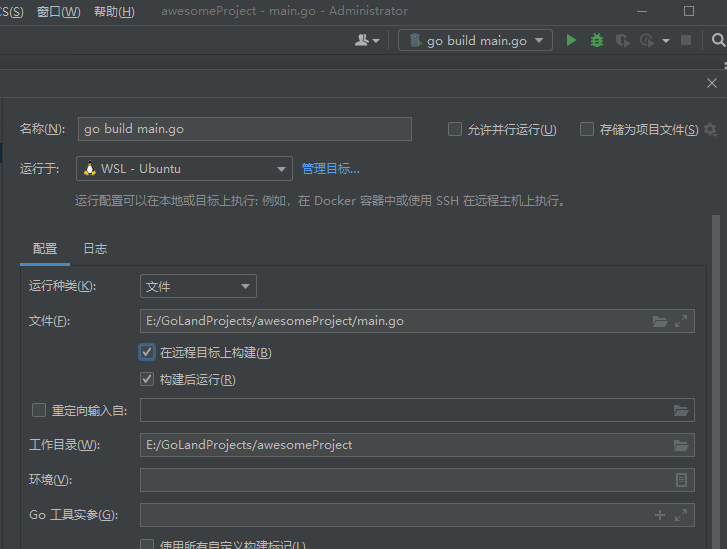727x549 pixels.
Task: Add a Go tool argument plus icon
Action: click(x=660, y=515)
